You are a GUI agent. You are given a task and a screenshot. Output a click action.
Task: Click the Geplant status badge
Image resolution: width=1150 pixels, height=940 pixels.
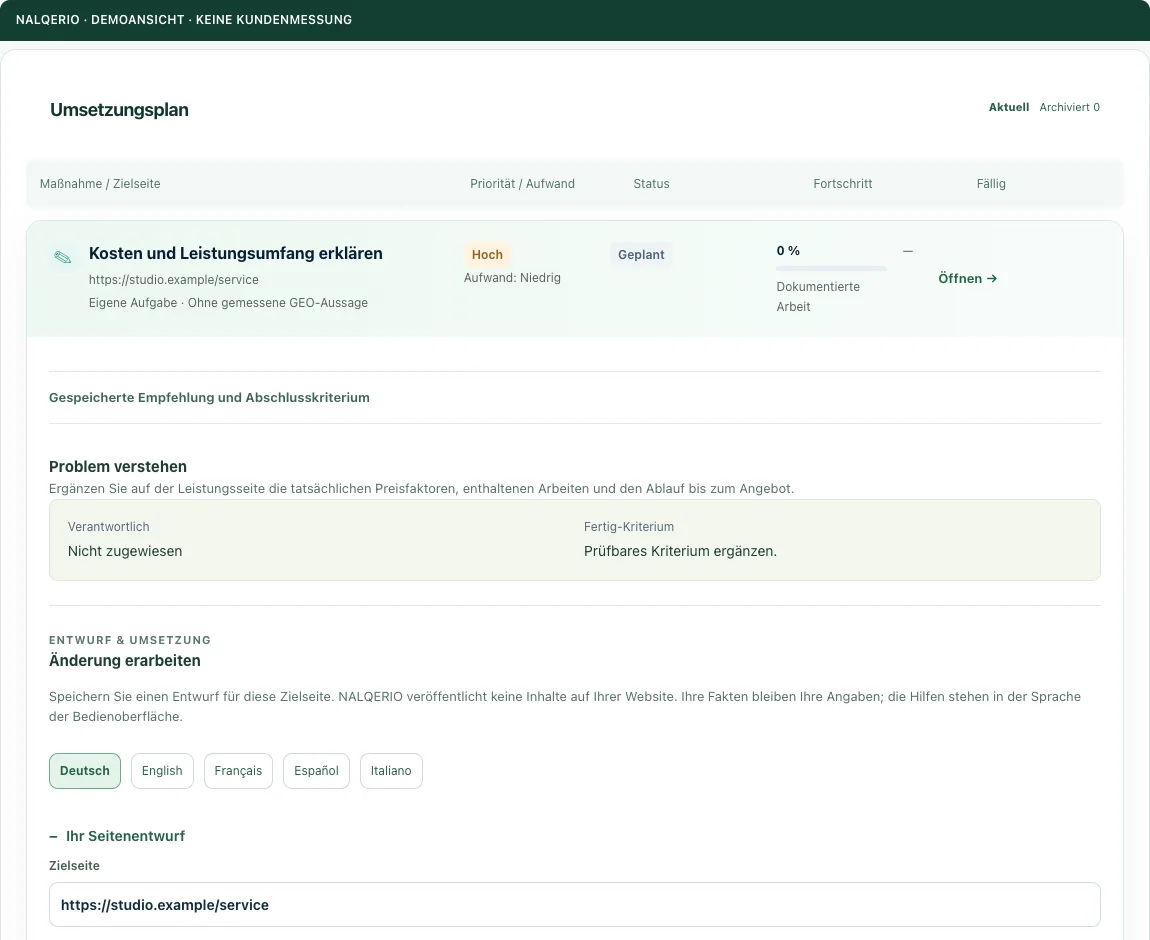point(641,254)
